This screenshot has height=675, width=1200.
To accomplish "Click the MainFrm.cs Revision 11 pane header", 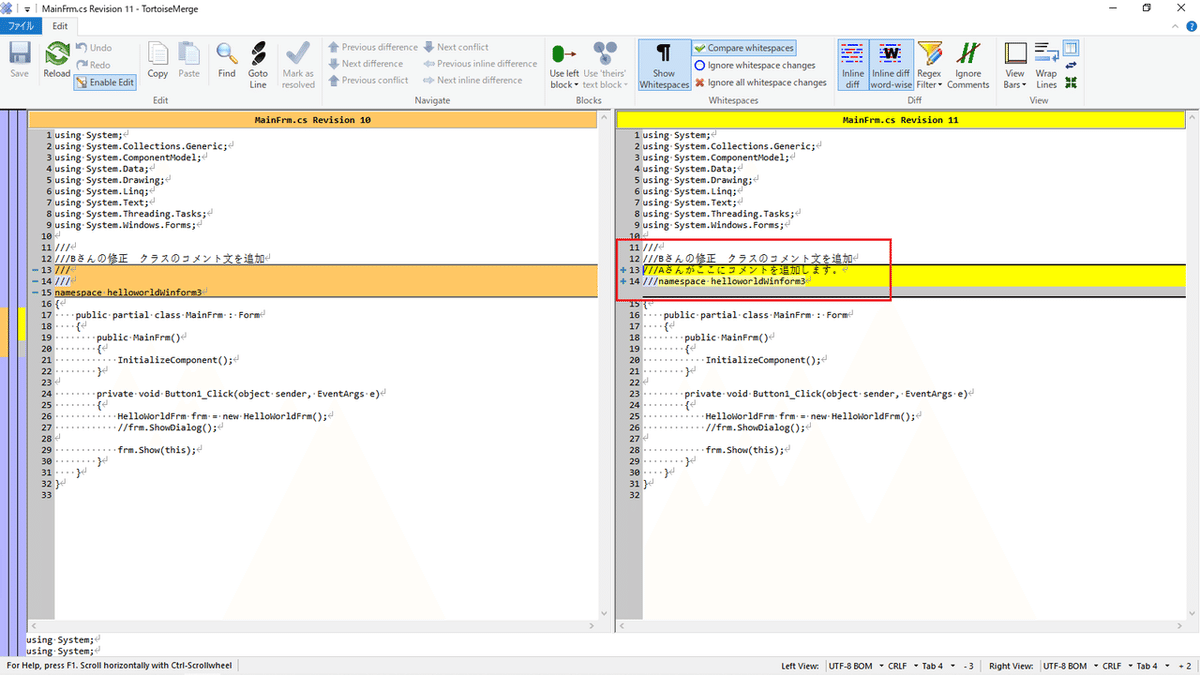I will coord(900,119).
